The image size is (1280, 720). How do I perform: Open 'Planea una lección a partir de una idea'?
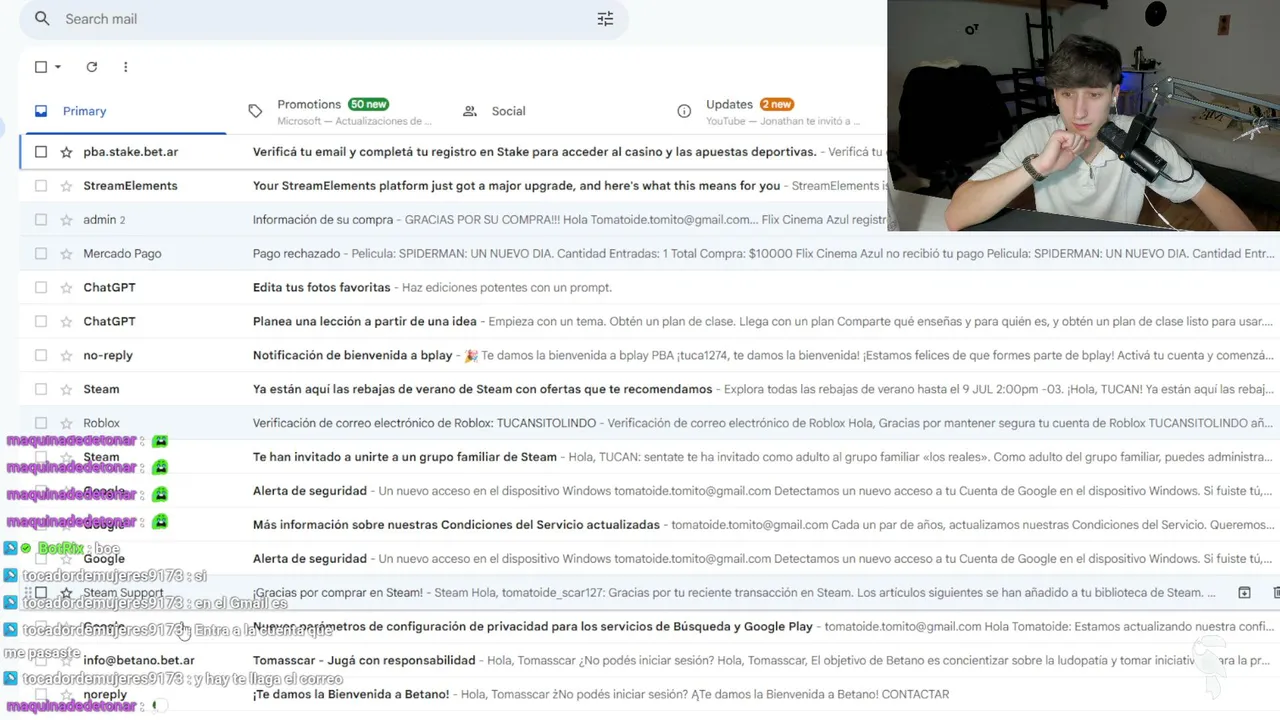tap(364, 322)
